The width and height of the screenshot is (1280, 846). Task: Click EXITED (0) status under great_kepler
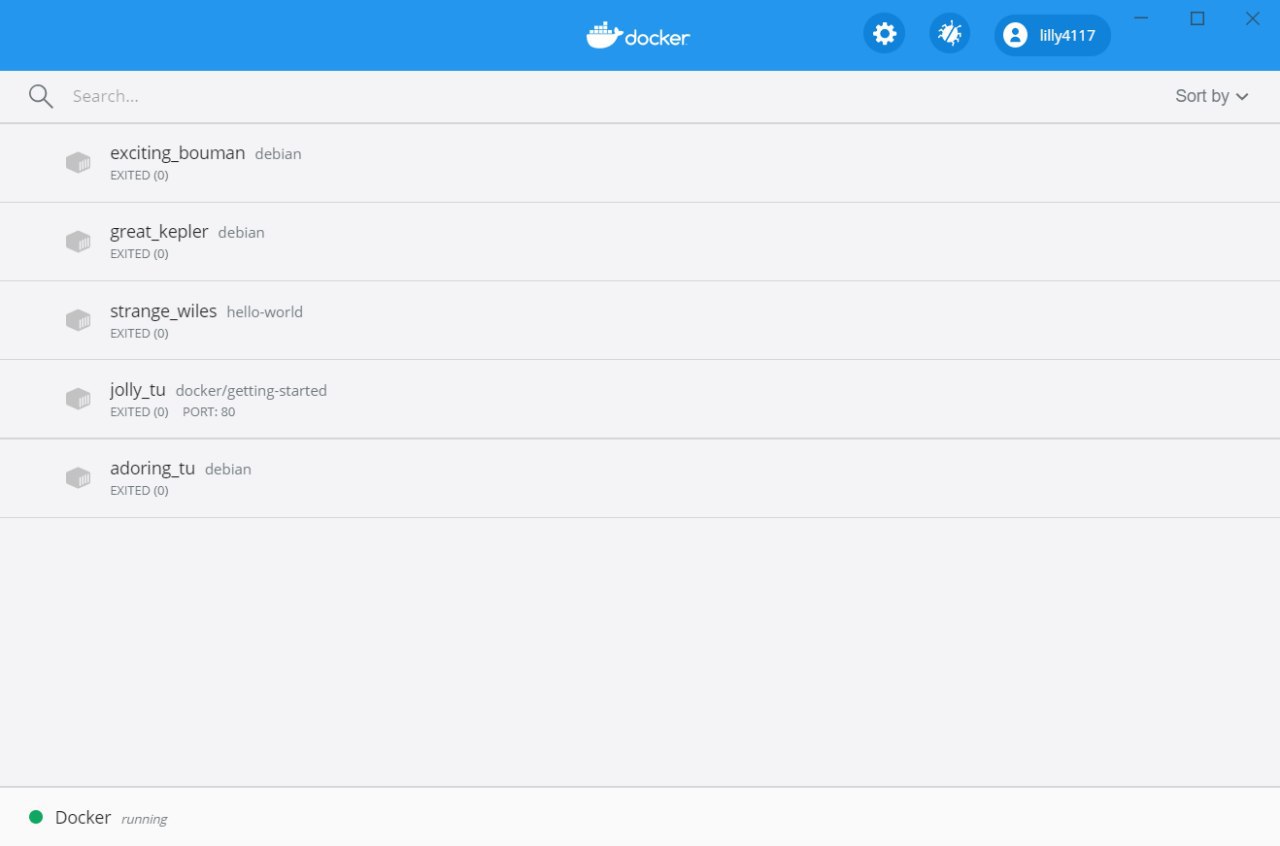139,254
